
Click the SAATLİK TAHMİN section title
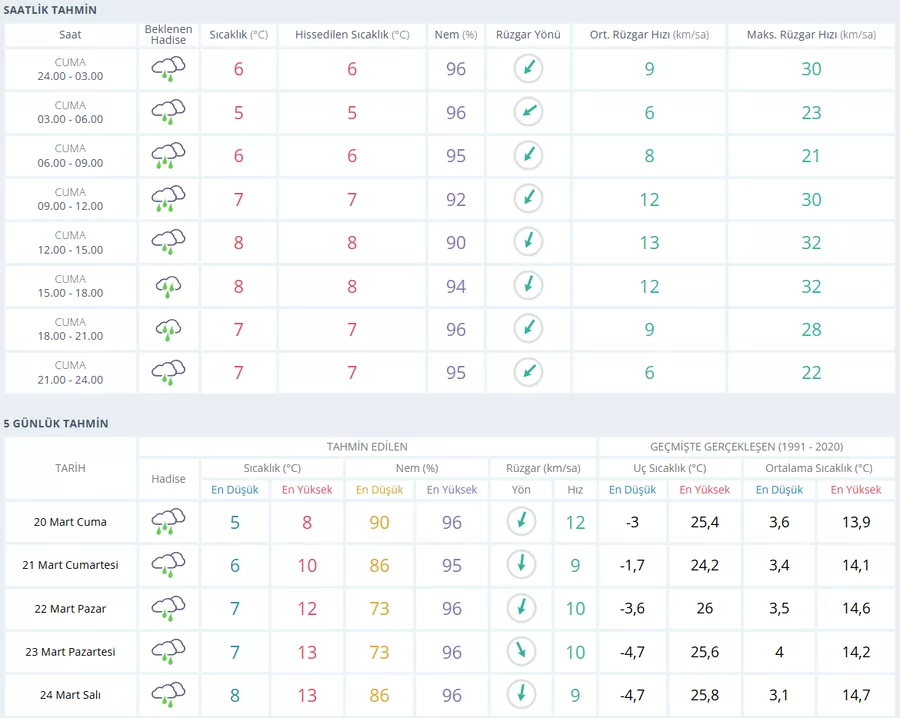(x=50, y=9)
